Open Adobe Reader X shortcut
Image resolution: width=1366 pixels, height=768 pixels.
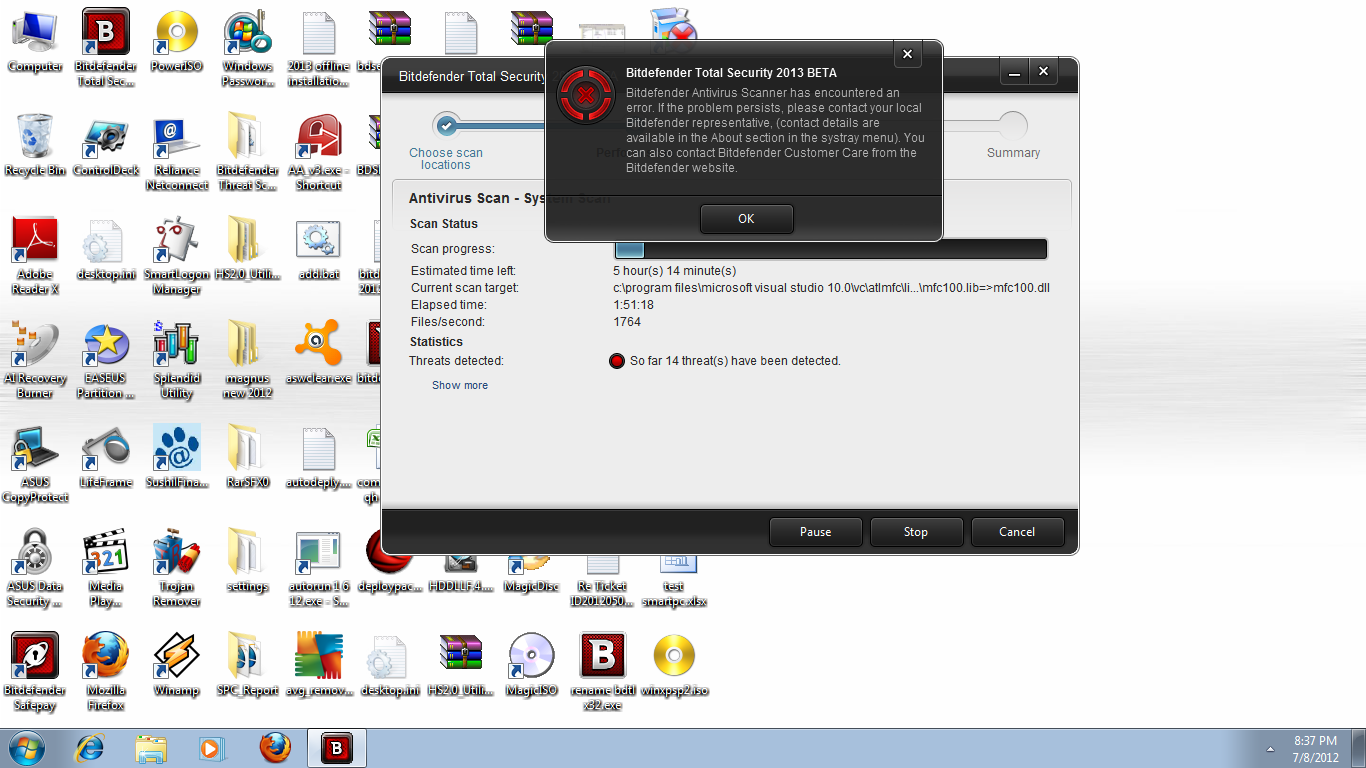35,256
